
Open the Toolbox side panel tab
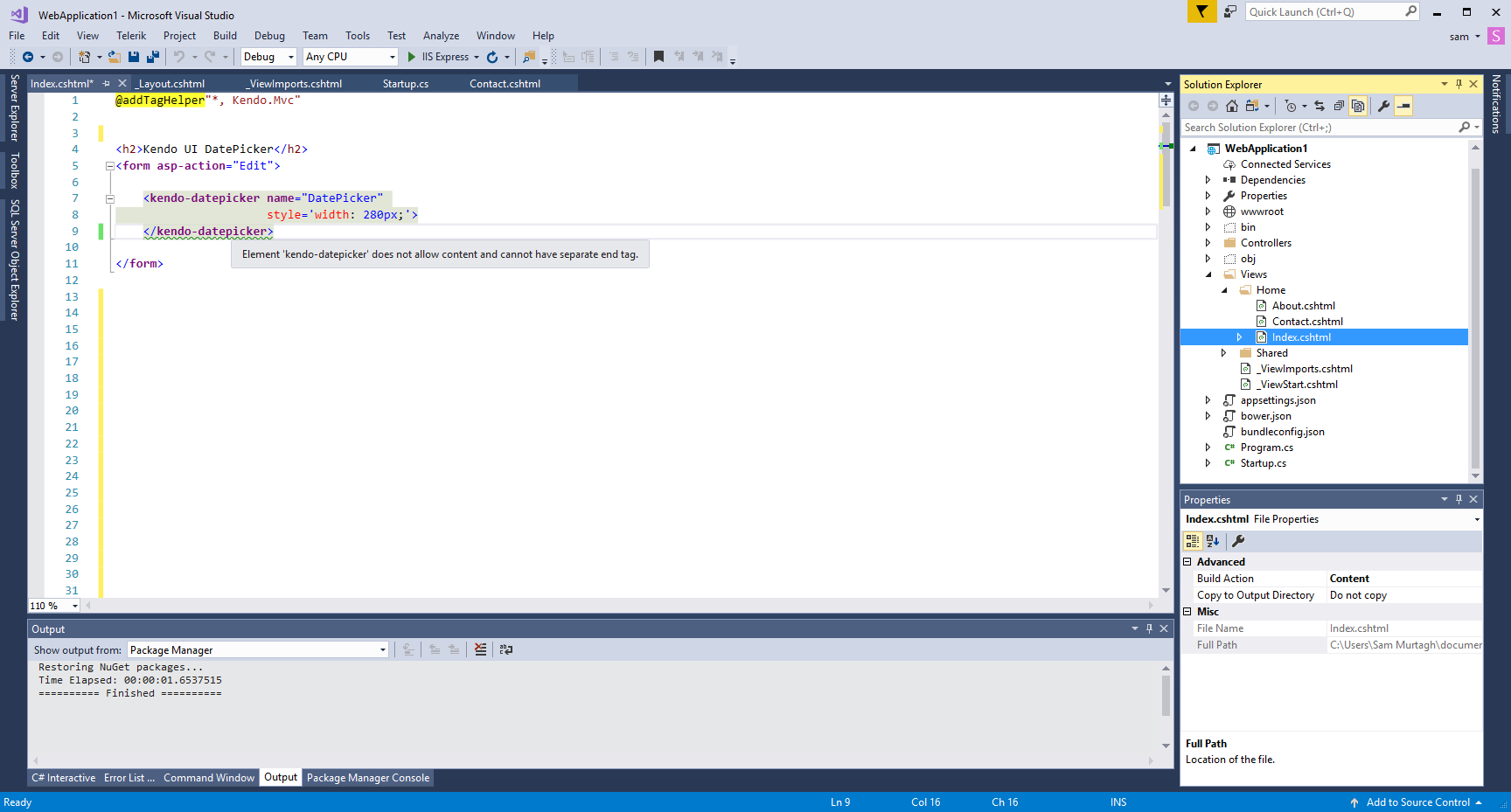coord(14,170)
